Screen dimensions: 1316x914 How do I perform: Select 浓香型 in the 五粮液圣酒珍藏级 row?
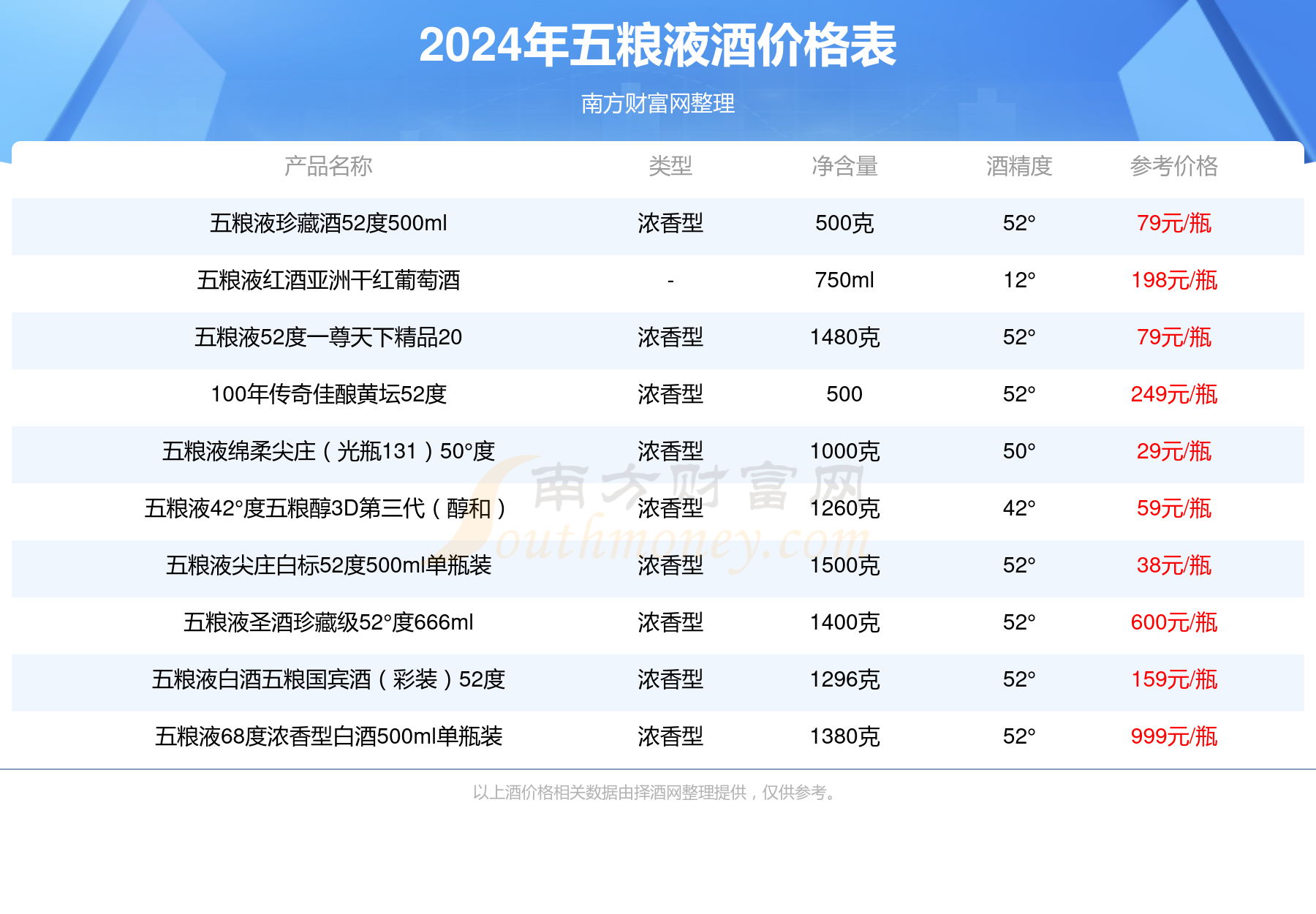click(x=670, y=622)
